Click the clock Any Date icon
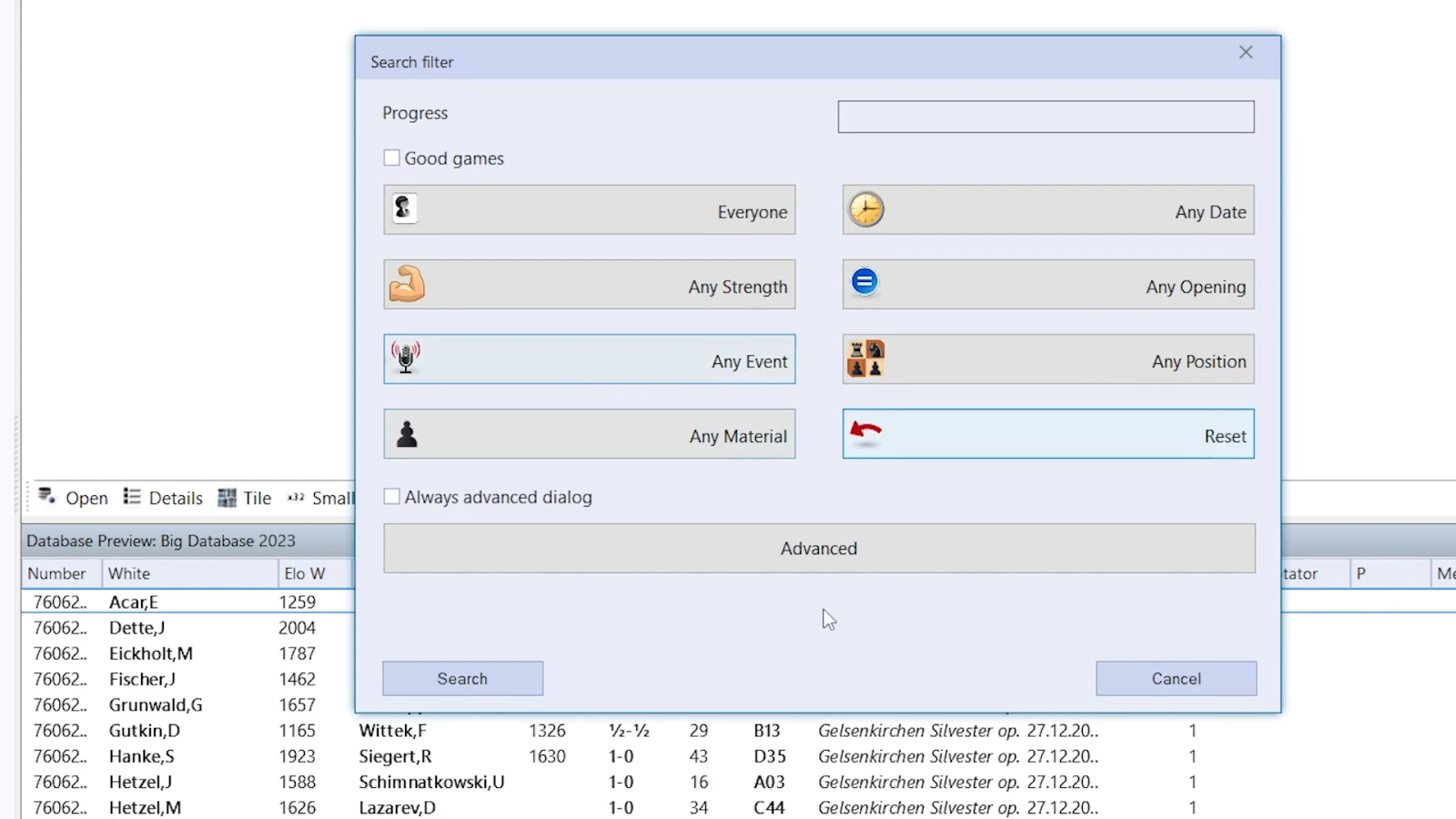Image resolution: width=1456 pixels, height=819 pixels. click(x=866, y=209)
